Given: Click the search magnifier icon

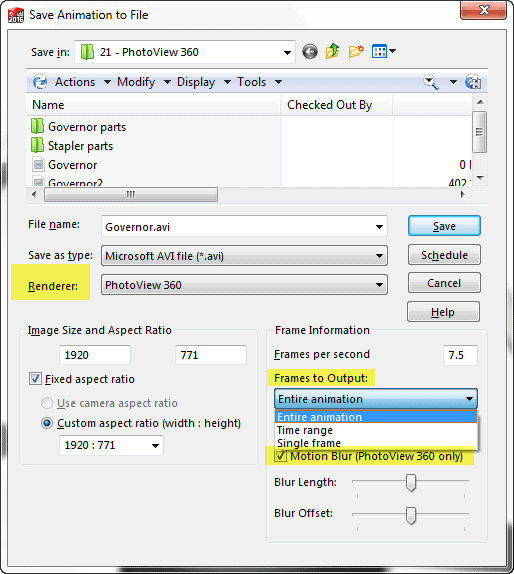Looking at the screenshot, I should [431, 82].
